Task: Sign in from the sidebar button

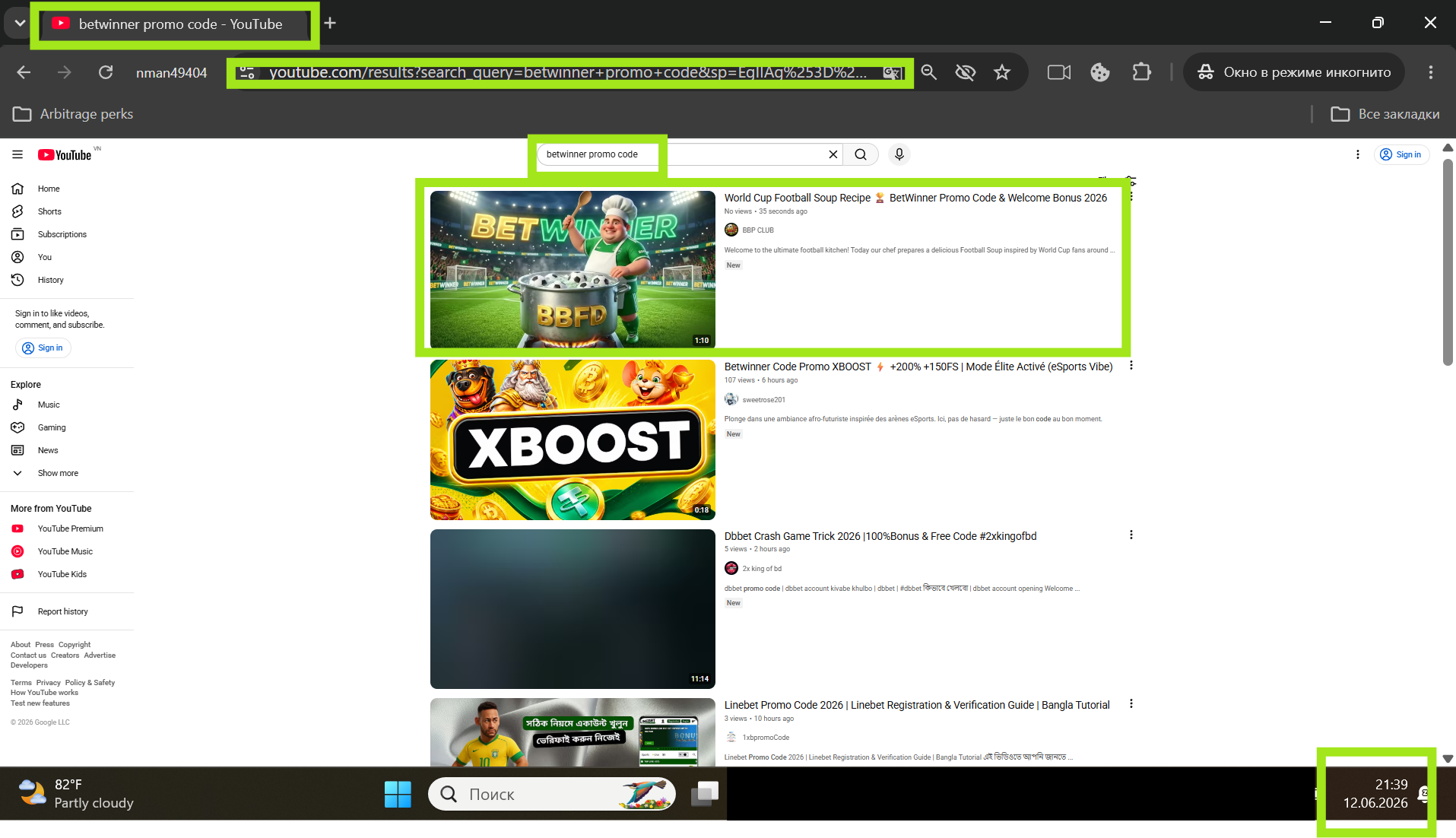Action: tap(43, 348)
